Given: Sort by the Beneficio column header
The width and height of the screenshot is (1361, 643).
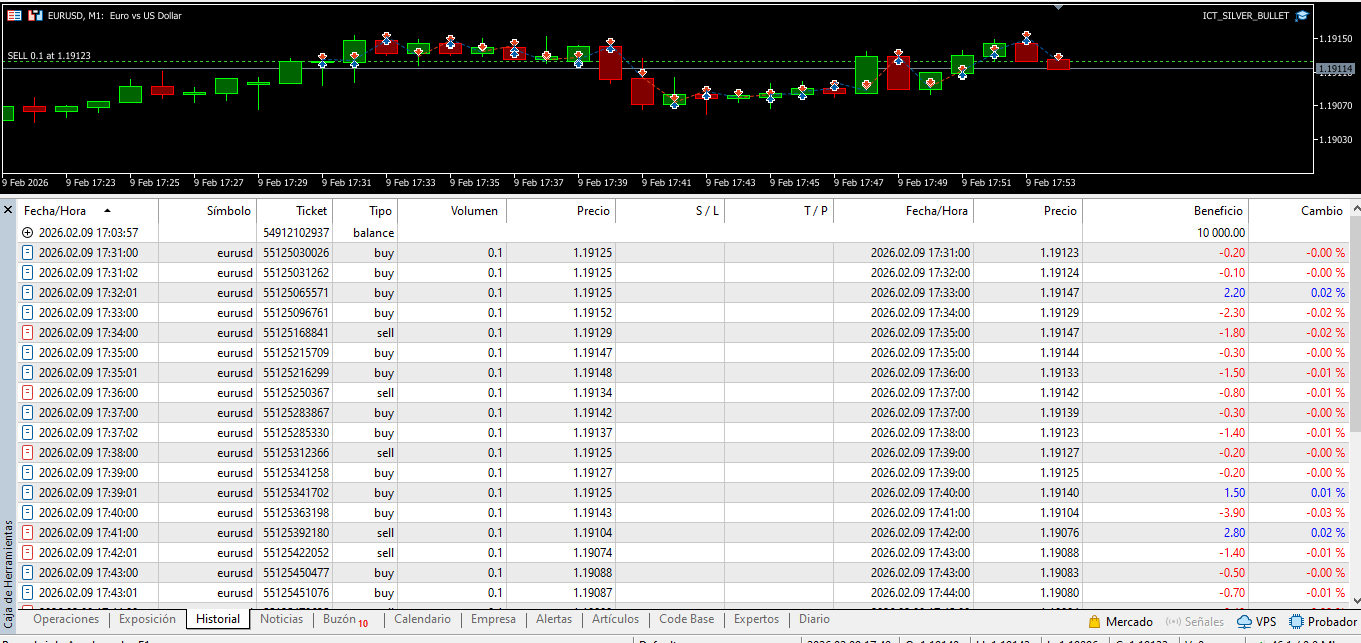Looking at the screenshot, I should point(1217,211).
